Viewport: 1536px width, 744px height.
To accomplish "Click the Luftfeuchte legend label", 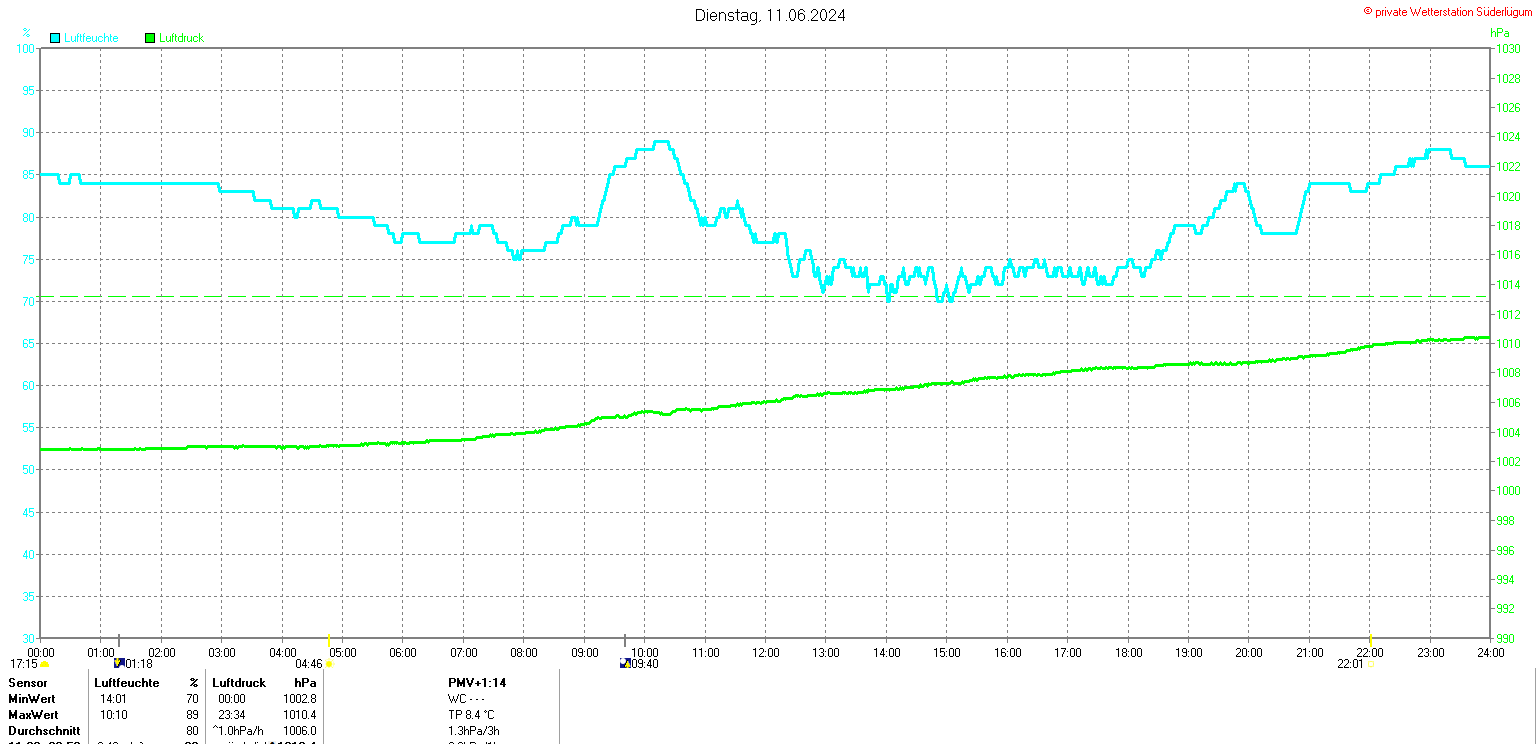I will 91,38.
